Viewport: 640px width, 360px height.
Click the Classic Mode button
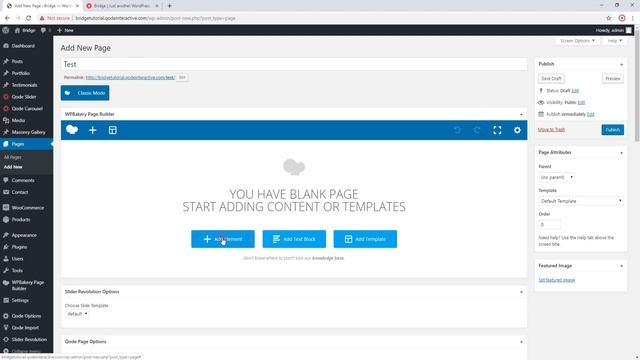coord(85,93)
